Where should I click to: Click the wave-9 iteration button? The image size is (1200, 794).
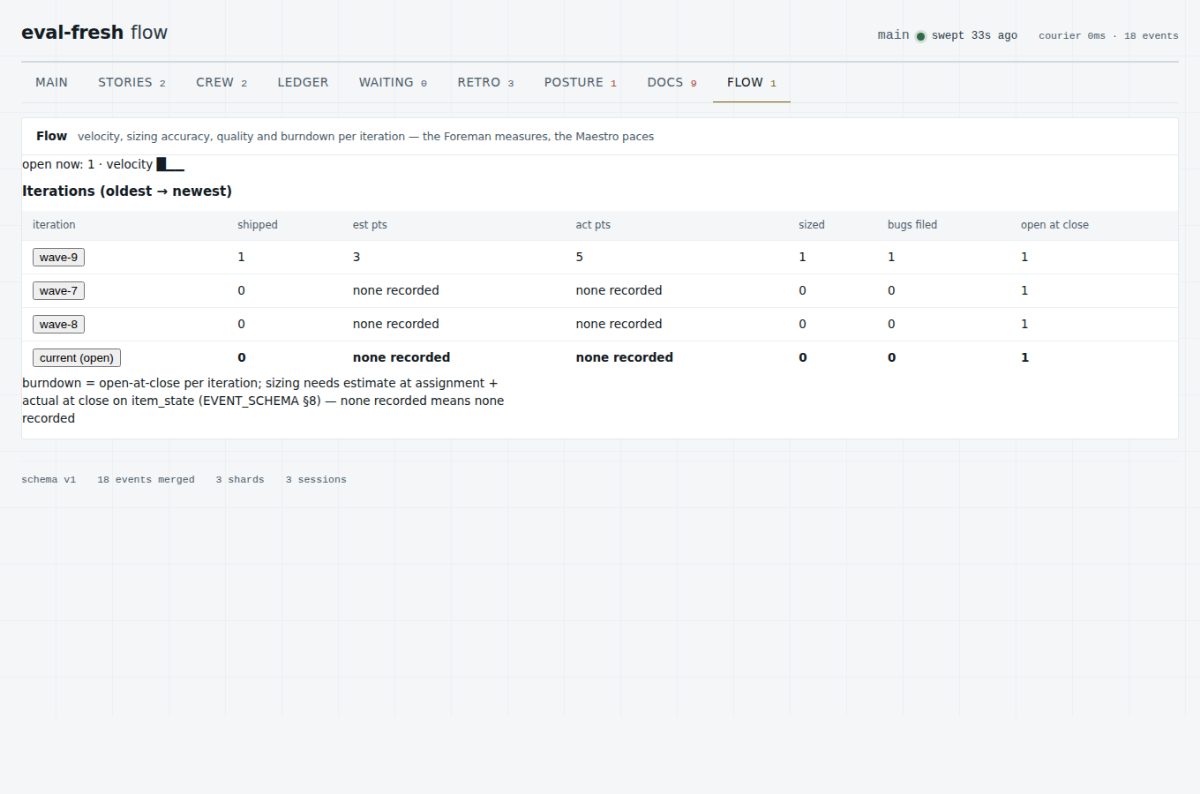tap(59, 257)
